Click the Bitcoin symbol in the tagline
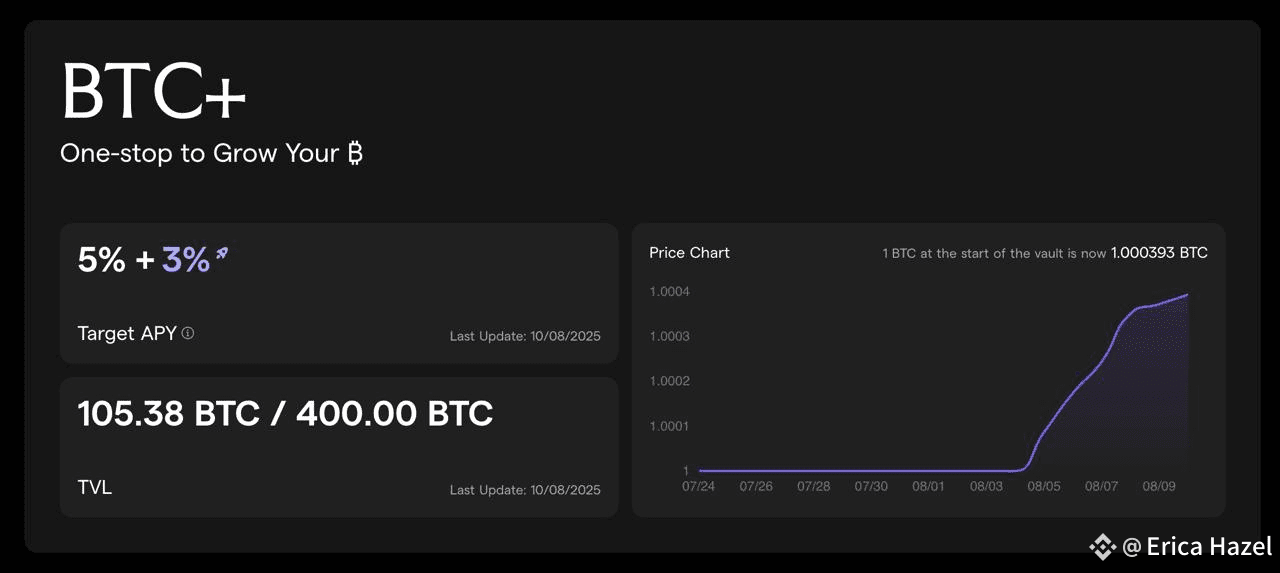Image resolution: width=1280 pixels, height=573 pixels. (355, 153)
